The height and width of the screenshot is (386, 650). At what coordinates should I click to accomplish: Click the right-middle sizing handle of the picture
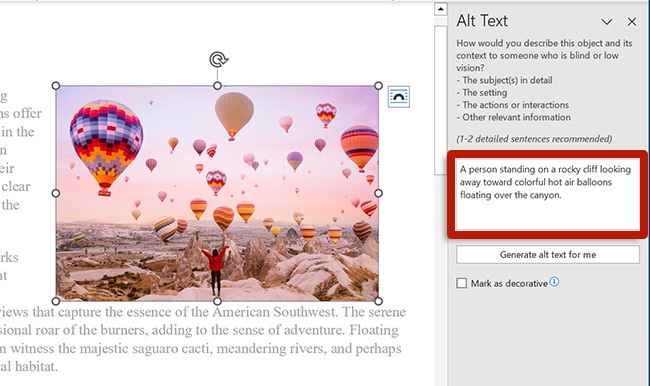(x=378, y=193)
